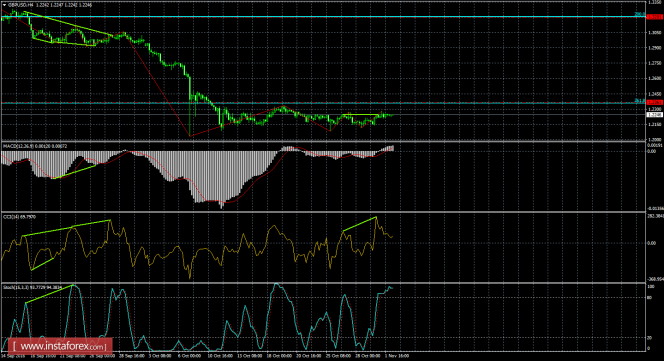Select the short yellow-green resistance line near latest candles
The width and height of the screenshot is (664, 361).
coord(360,114)
